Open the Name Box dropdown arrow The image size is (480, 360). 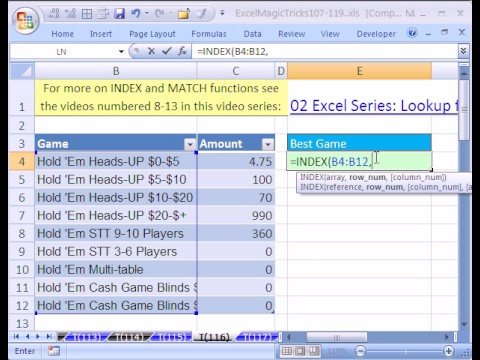(121, 52)
